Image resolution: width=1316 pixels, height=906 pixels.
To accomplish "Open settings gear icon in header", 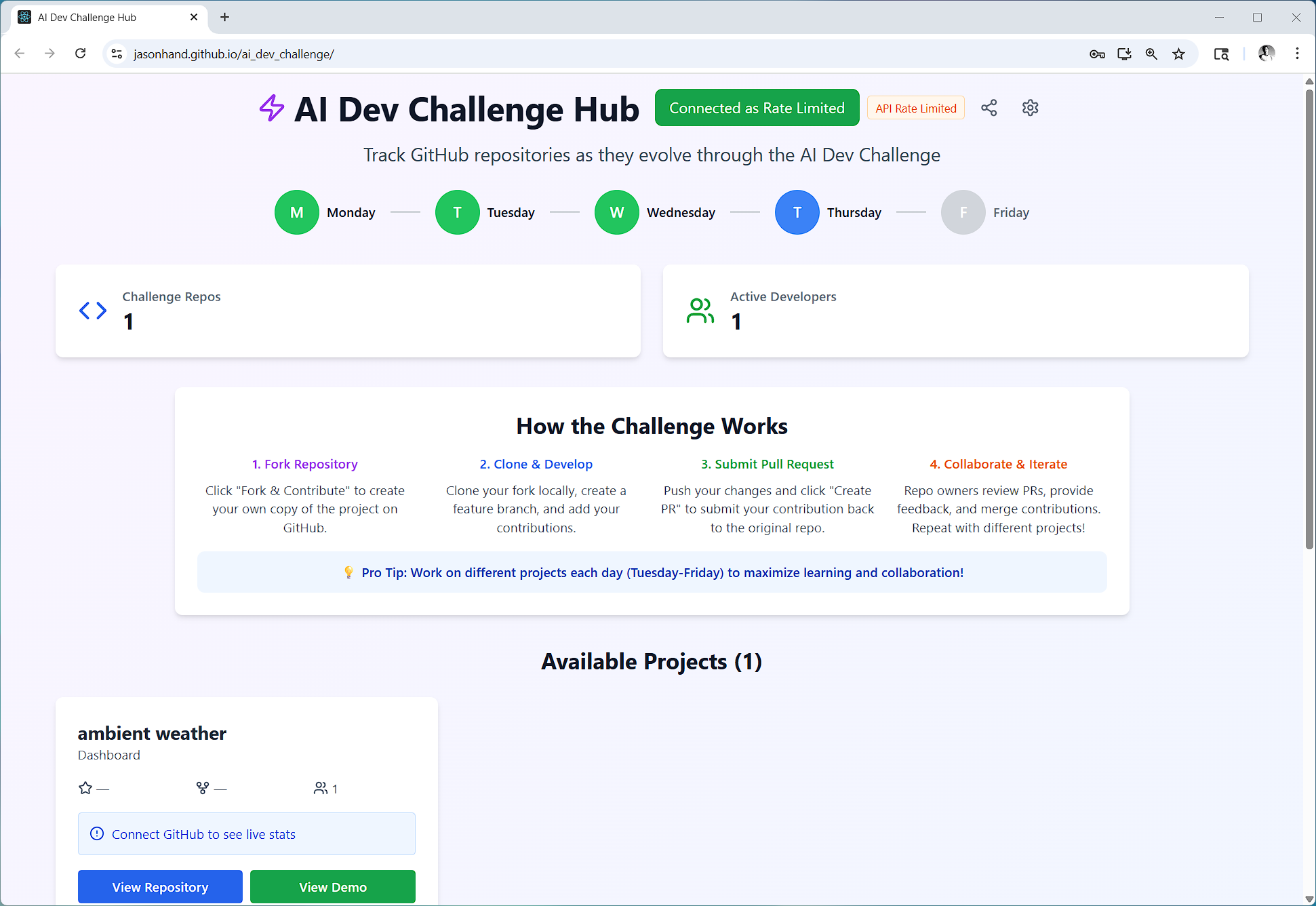I will point(1030,108).
